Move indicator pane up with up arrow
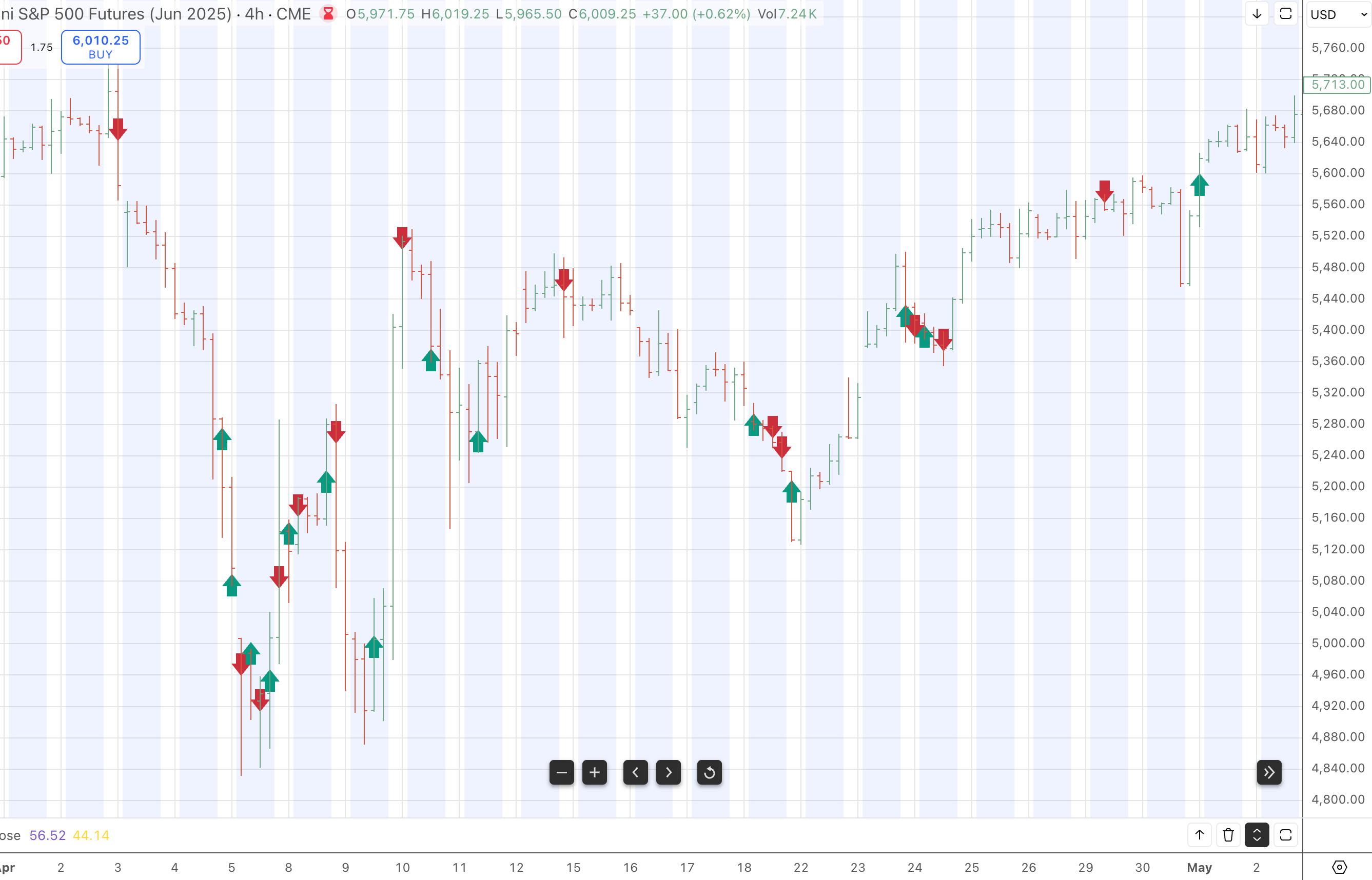This screenshot has height=880, width=1372. [1200, 835]
